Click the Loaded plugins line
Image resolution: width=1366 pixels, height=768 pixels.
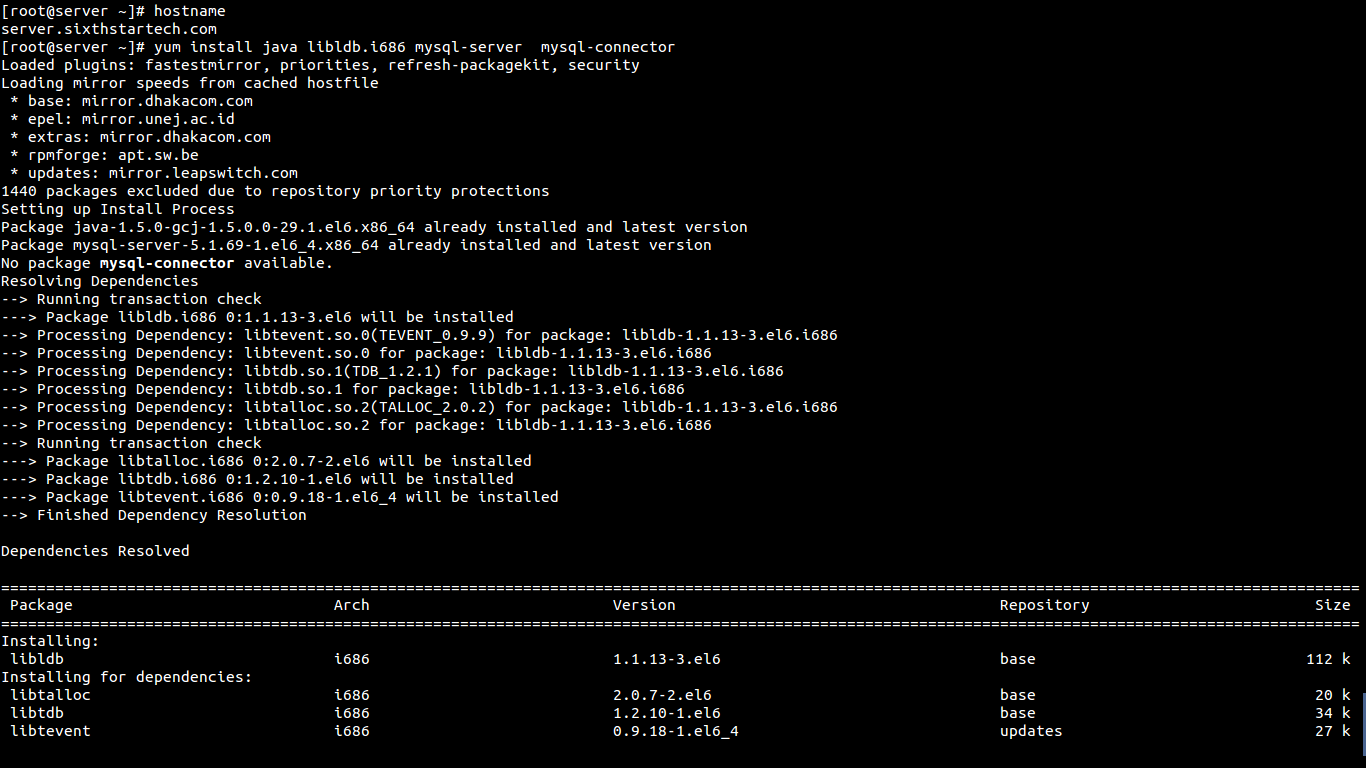point(320,65)
